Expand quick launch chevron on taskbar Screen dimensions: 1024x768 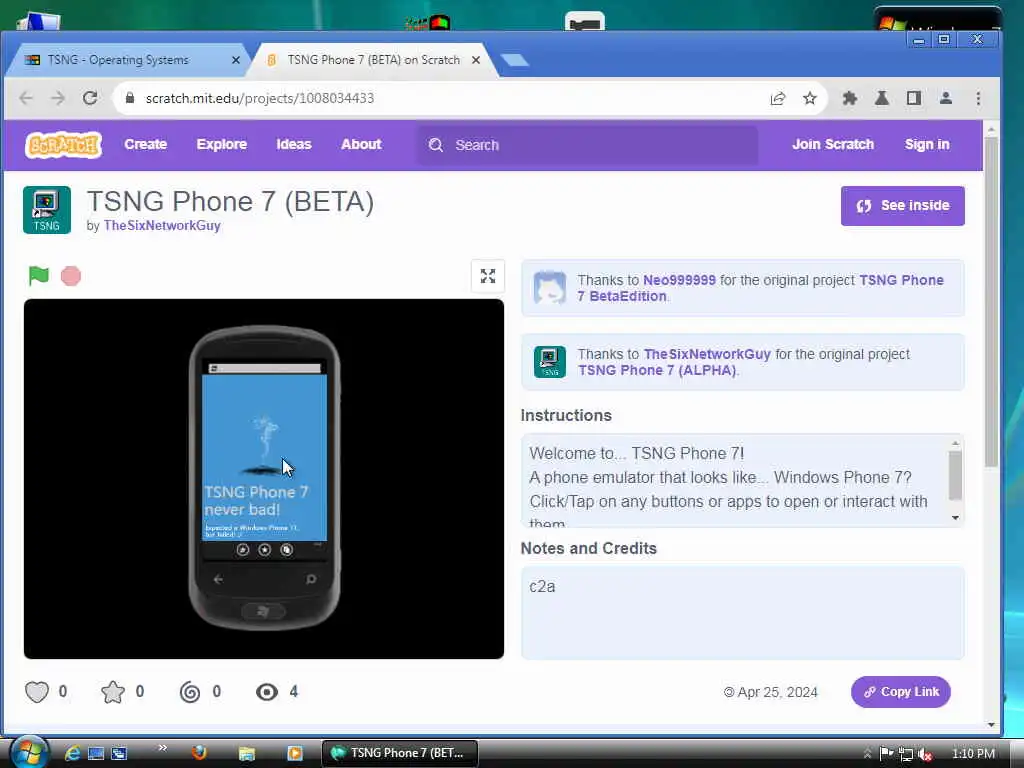[163, 748]
